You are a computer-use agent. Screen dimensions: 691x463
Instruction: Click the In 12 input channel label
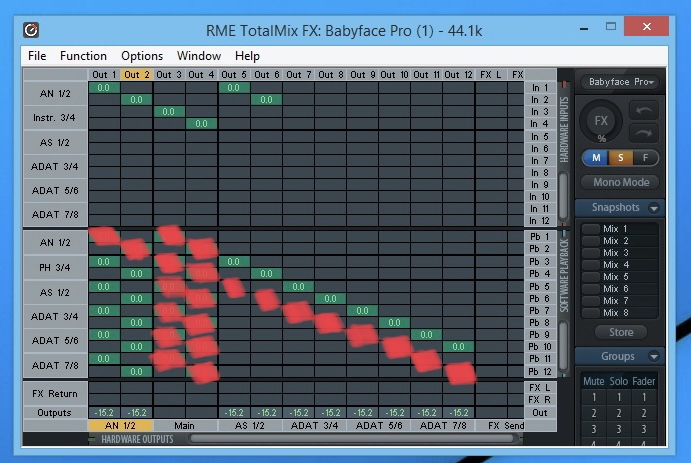(540, 220)
